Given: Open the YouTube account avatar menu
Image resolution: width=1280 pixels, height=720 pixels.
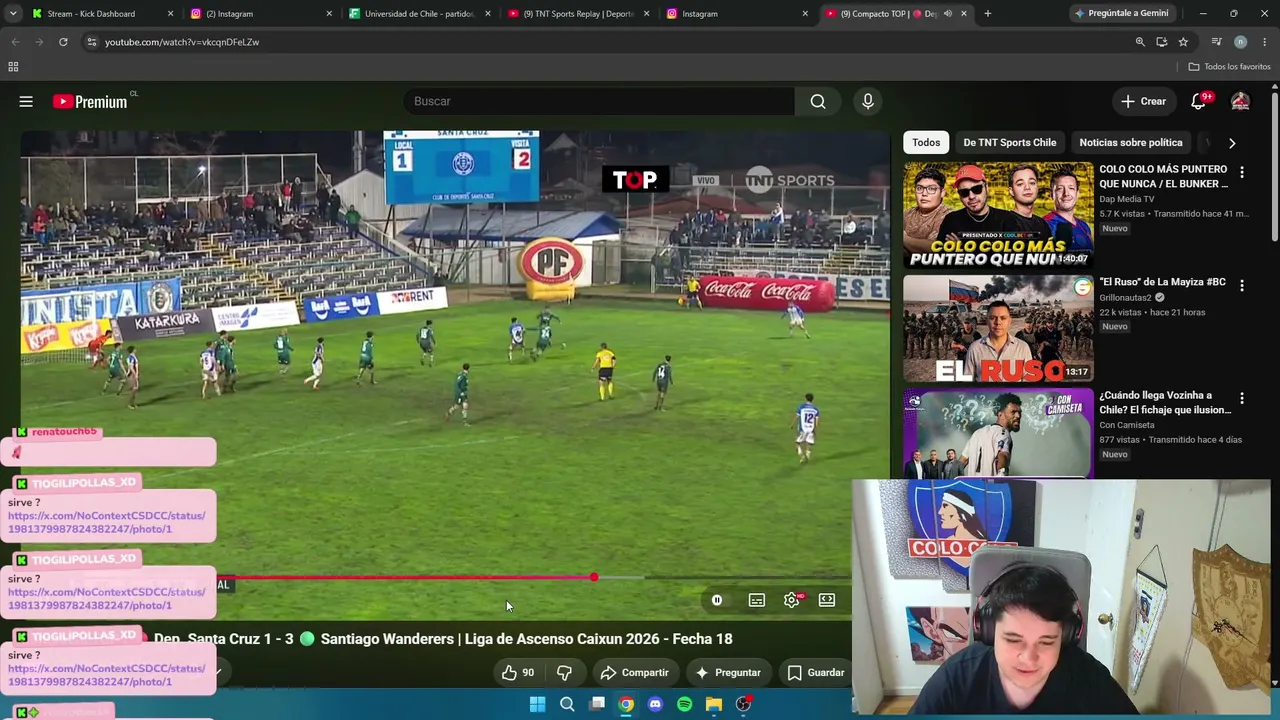Looking at the screenshot, I should click(1240, 101).
